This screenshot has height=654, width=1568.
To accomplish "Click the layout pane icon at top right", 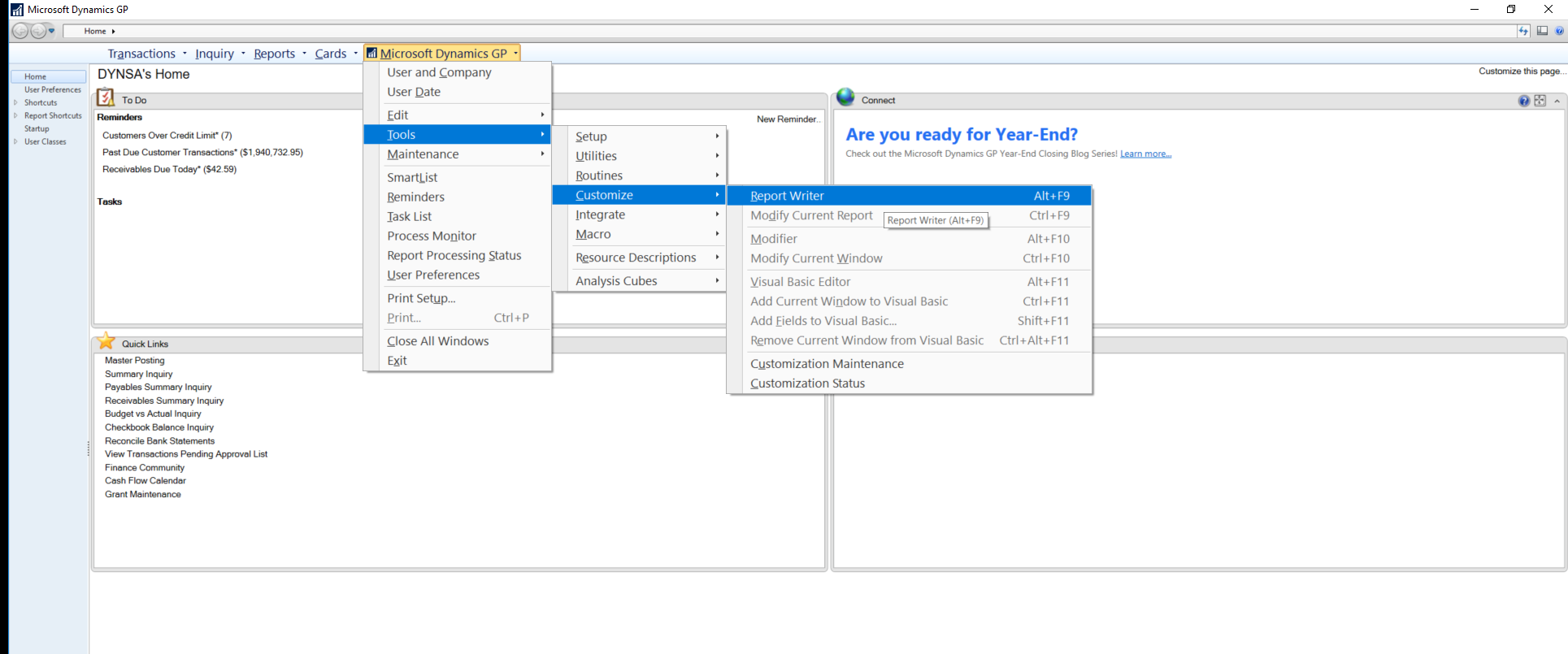I will pyautogui.click(x=1542, y=31).
